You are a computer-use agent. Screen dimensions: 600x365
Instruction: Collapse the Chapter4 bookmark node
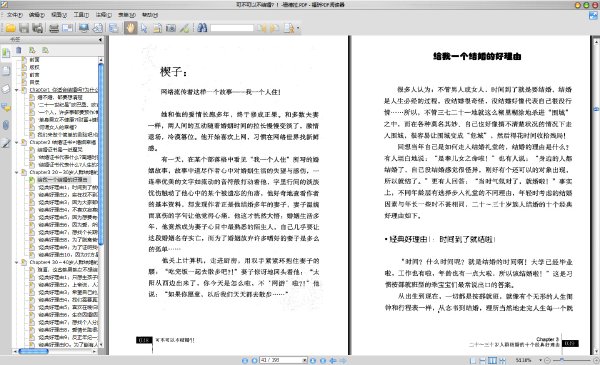(16, 262)
